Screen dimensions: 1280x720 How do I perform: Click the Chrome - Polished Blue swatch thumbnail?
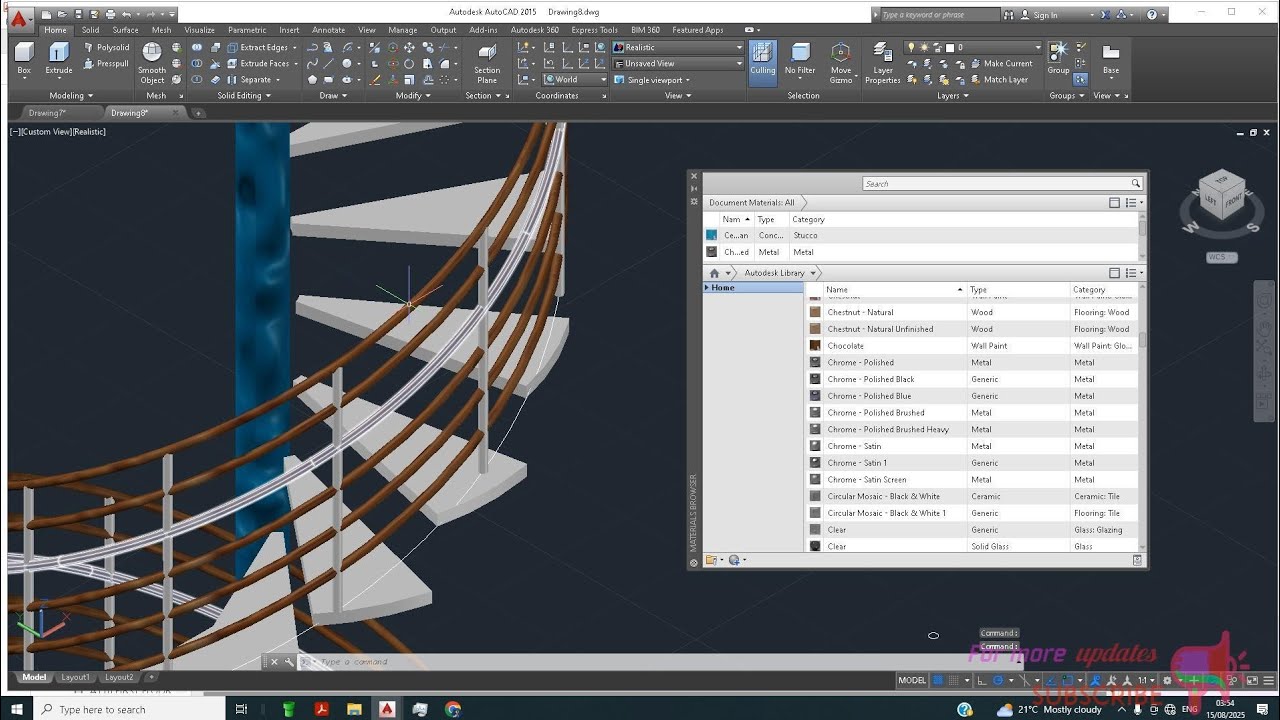coord(815,396)
